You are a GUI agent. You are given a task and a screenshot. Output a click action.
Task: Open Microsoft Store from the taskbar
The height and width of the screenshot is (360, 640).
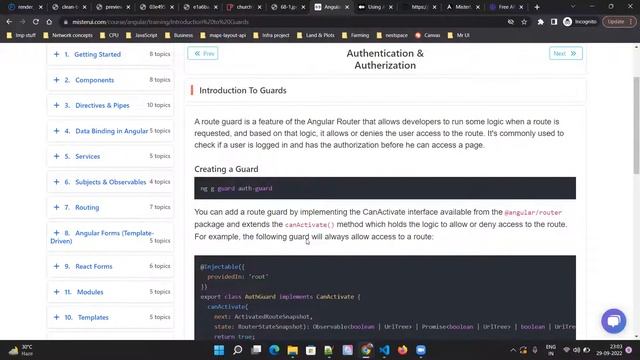coord(311,350)
